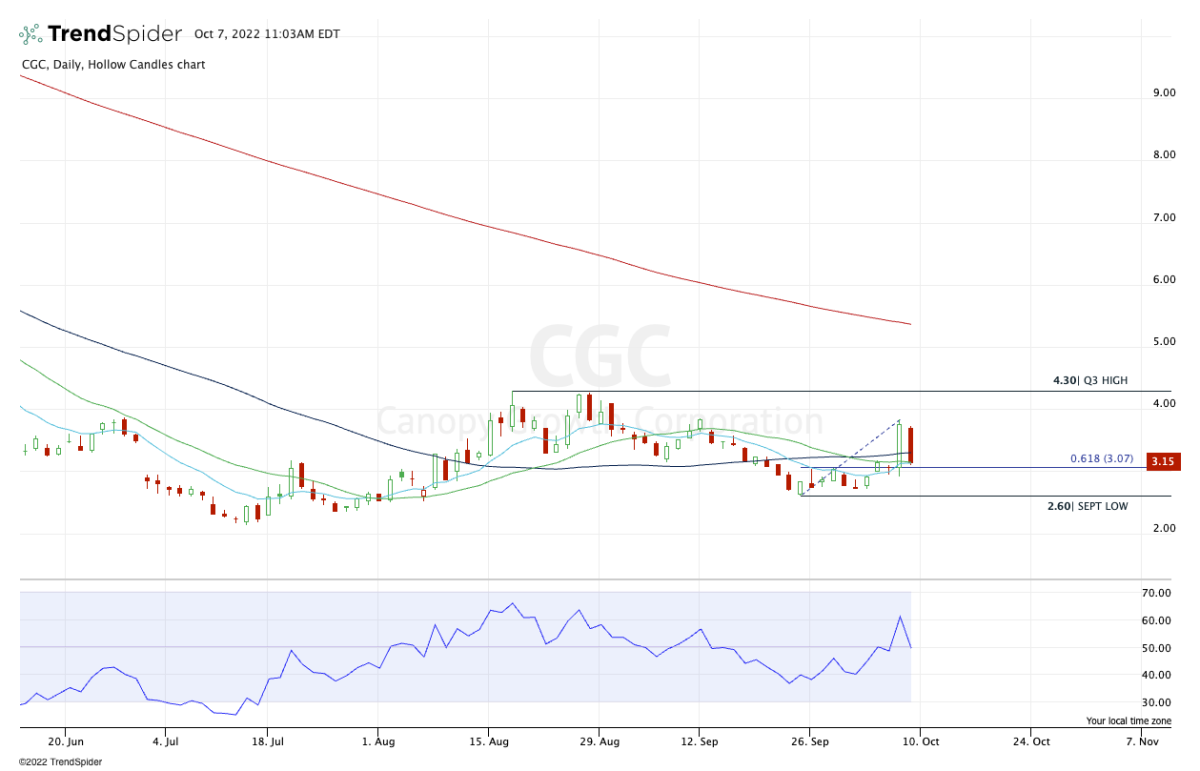The image size is (1200, 771).
Task: Click the red long-term moving average line end
Action: [x=908, y=323]
